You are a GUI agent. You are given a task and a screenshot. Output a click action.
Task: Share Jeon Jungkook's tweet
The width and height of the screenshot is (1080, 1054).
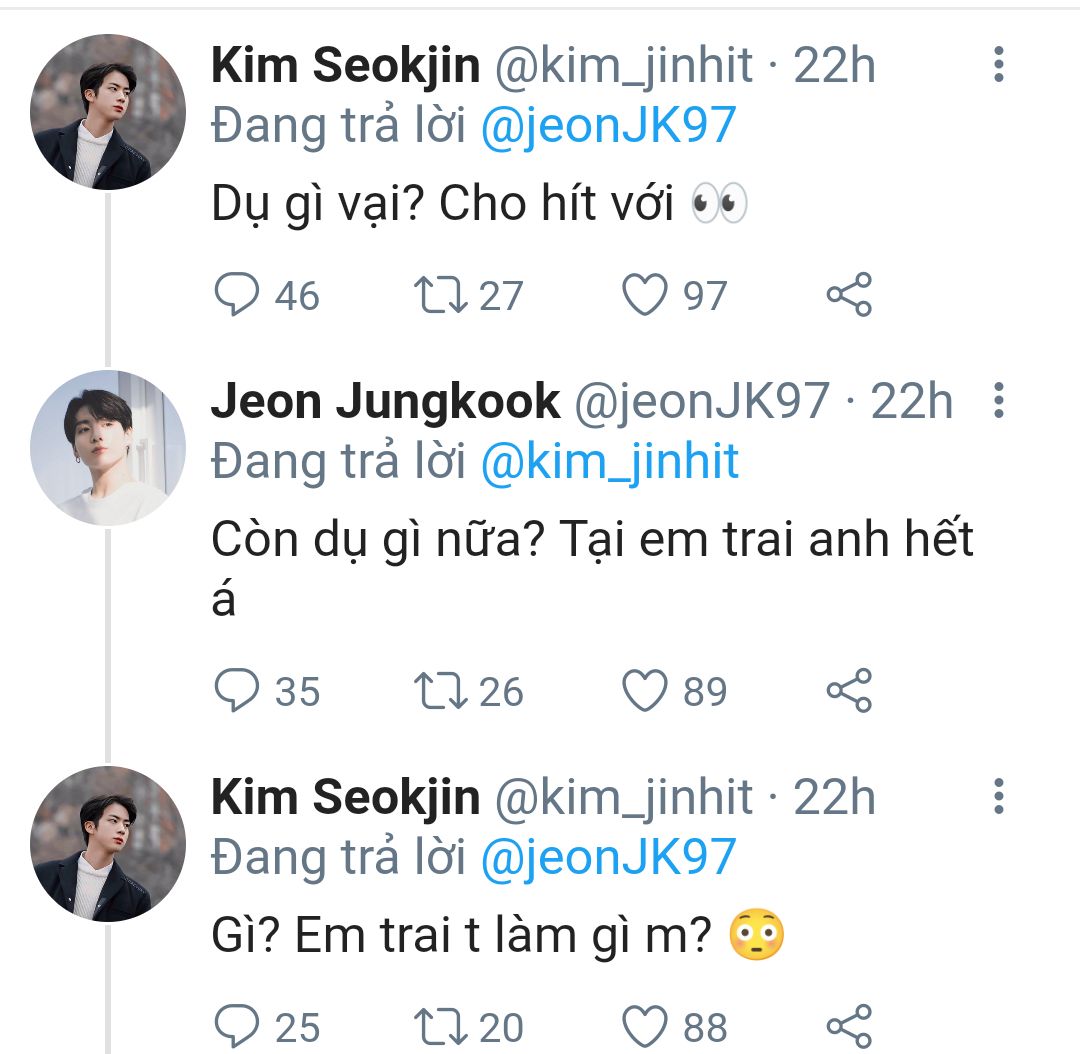849,691
